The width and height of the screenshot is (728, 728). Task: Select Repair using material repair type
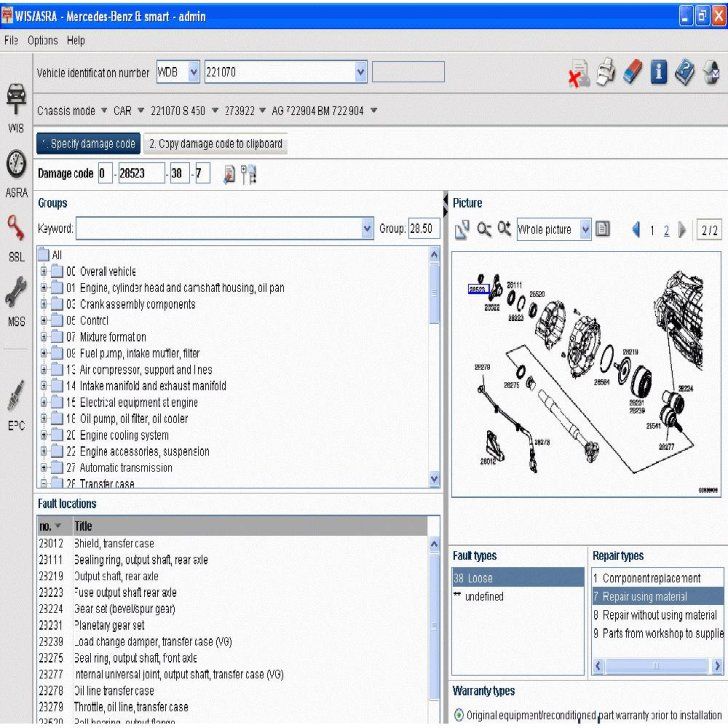pyautogui.click(x=657, y=596)
